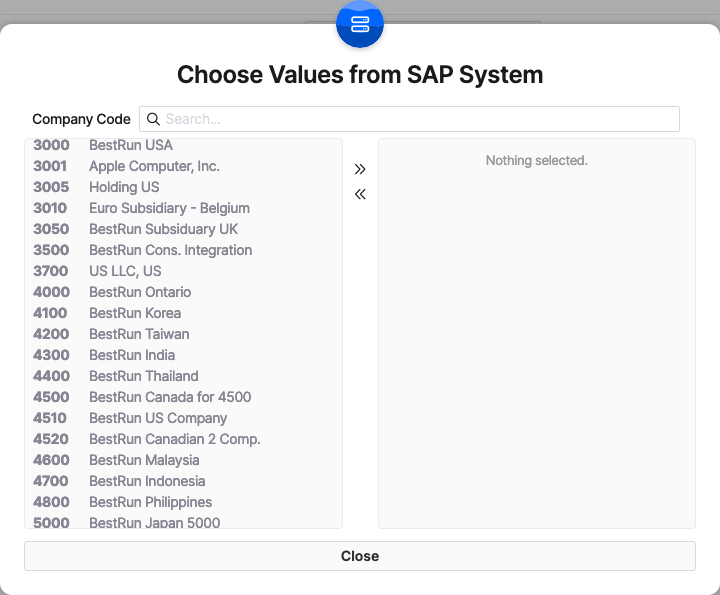Select 4500 BestRun Canada for 4500

tap(183, 397)
